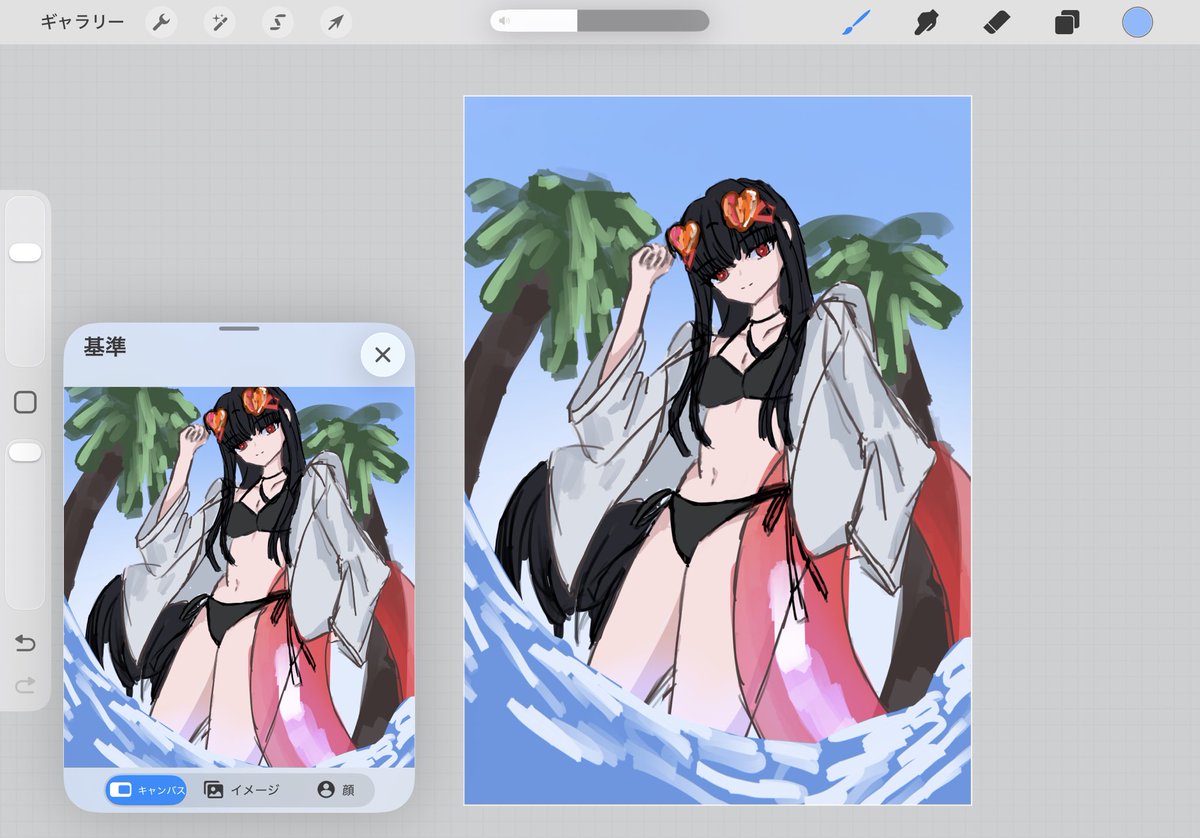Select the Brush tool
Viewport: 1200px width, 838px height.
click(855, 22)
